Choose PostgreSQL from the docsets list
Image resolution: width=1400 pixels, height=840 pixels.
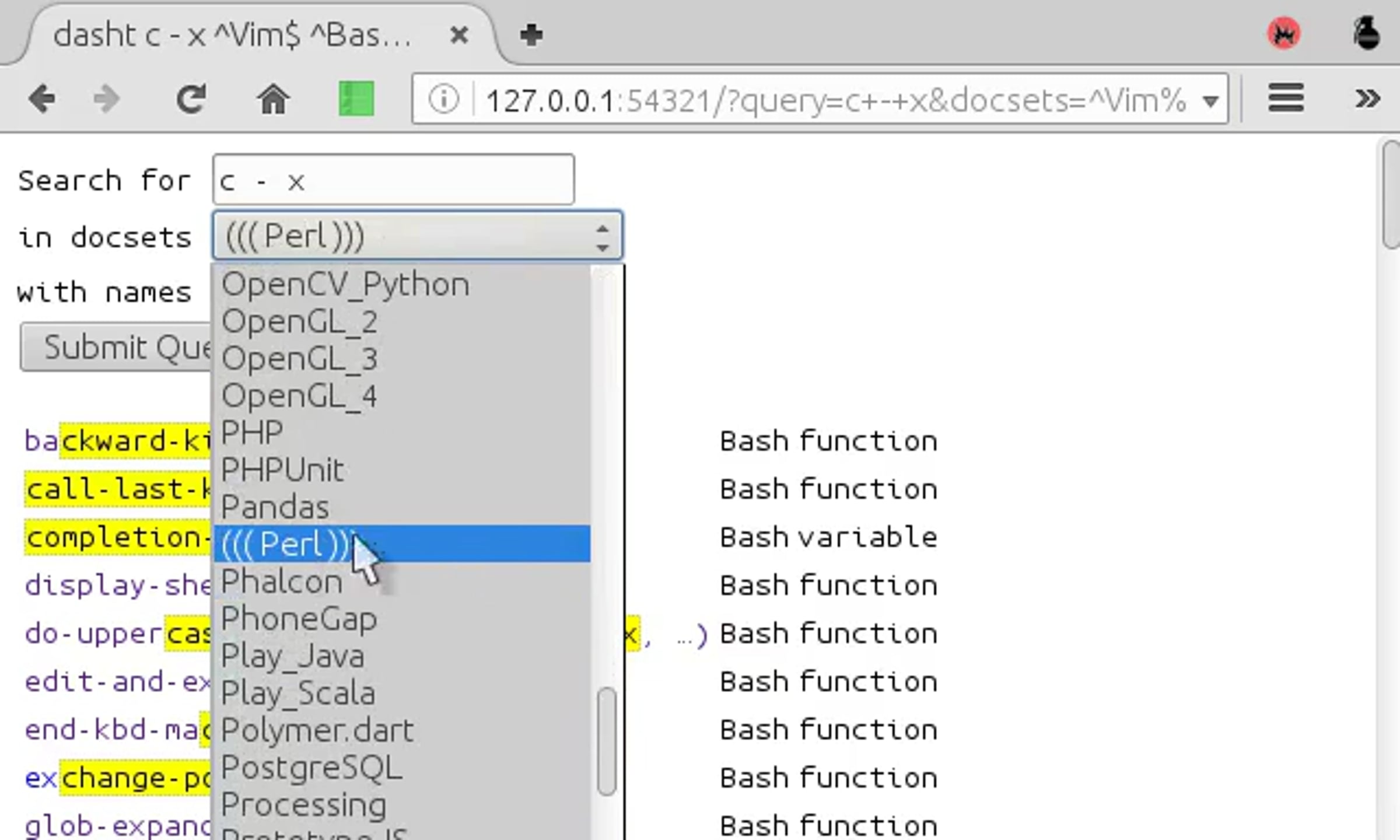coord(402,768)
